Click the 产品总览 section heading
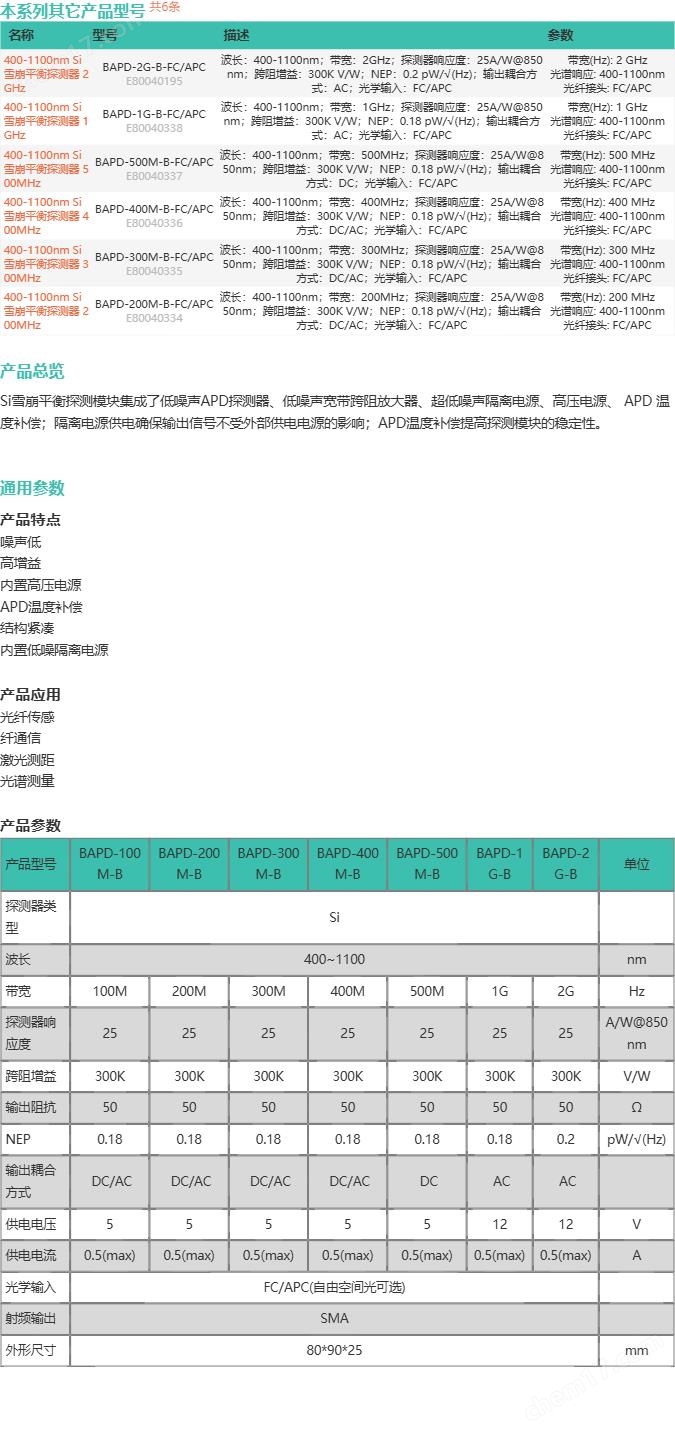Viewport: 675px width, 1431px height. click(32, 371)
